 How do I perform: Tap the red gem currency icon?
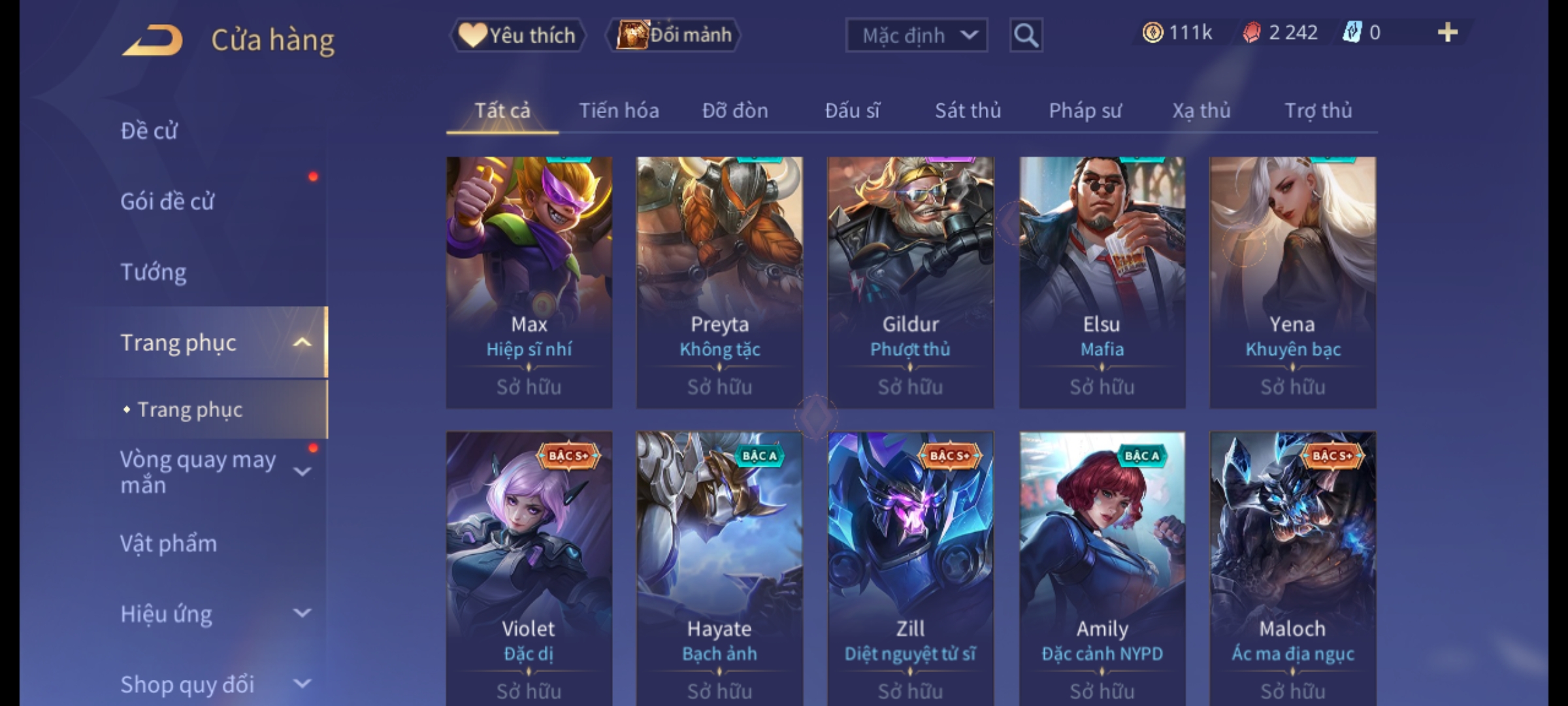tap(1251, 33)
